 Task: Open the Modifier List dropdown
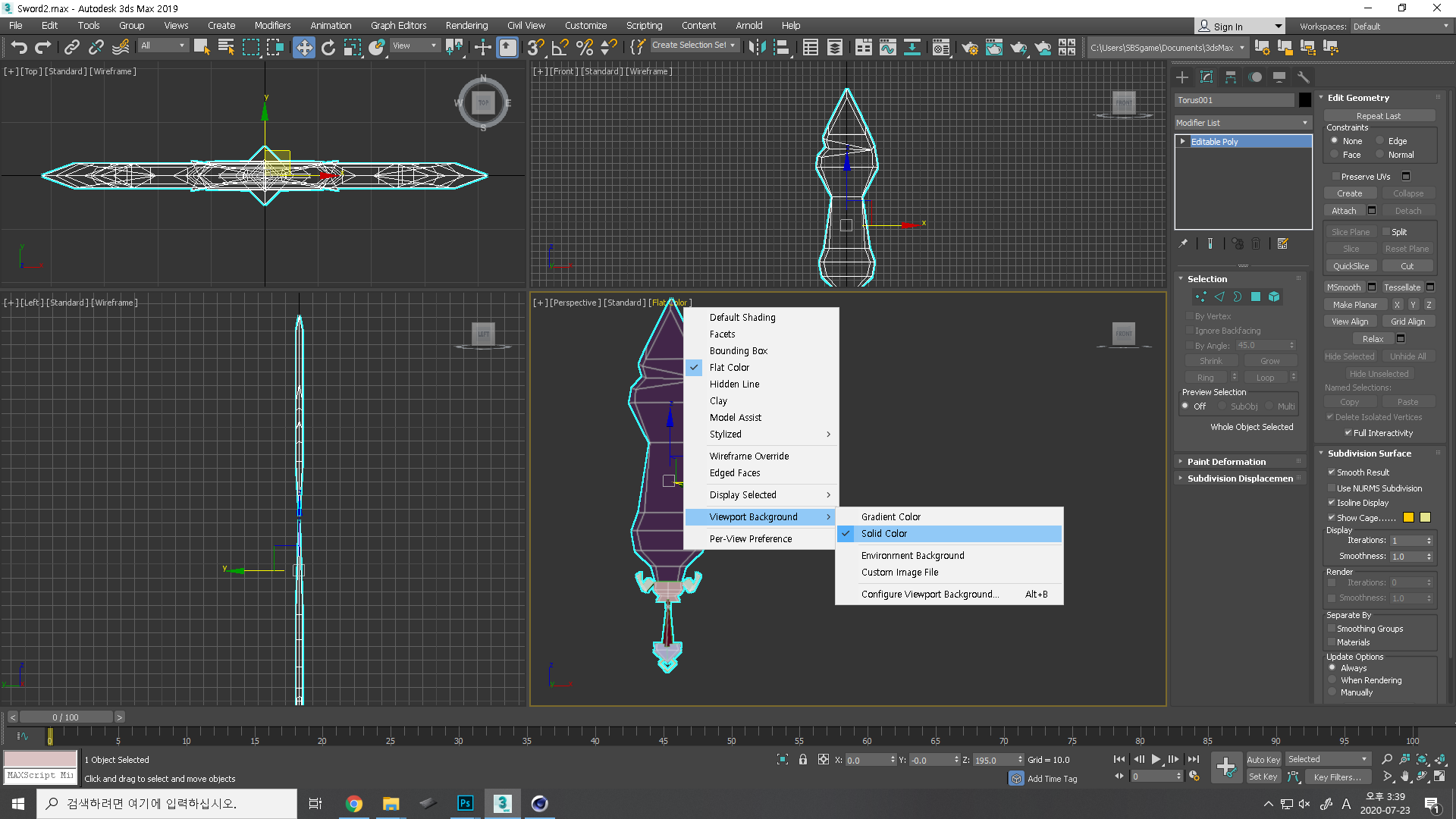[1242, 123]
